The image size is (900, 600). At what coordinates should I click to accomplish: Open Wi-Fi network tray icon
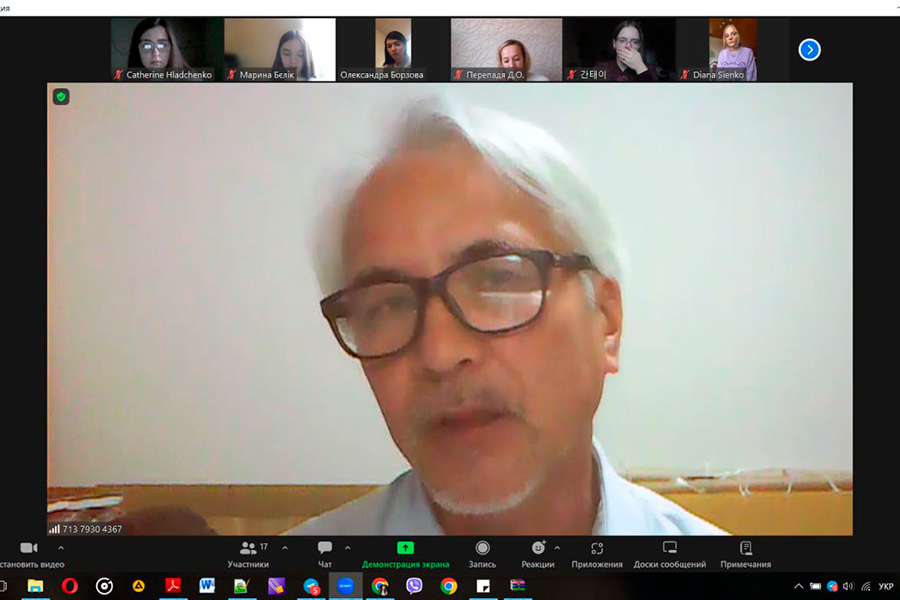tap(866, 586)
